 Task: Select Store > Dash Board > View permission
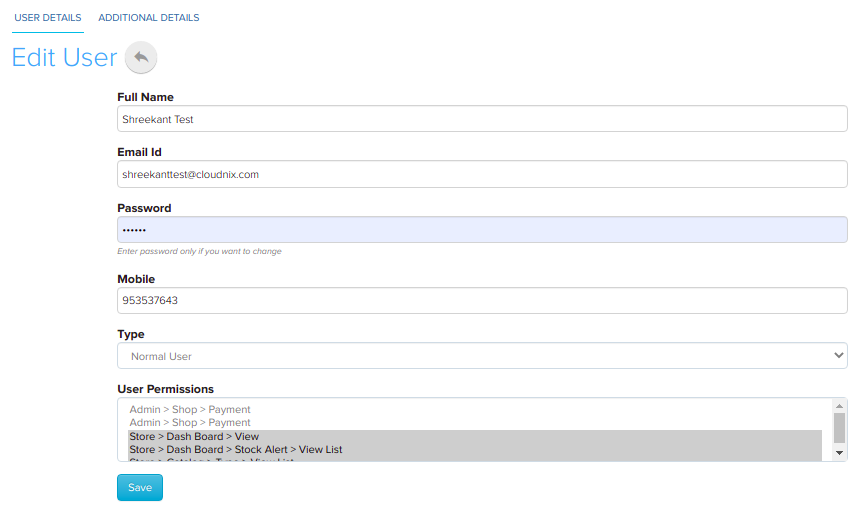[x=475, y=436]
